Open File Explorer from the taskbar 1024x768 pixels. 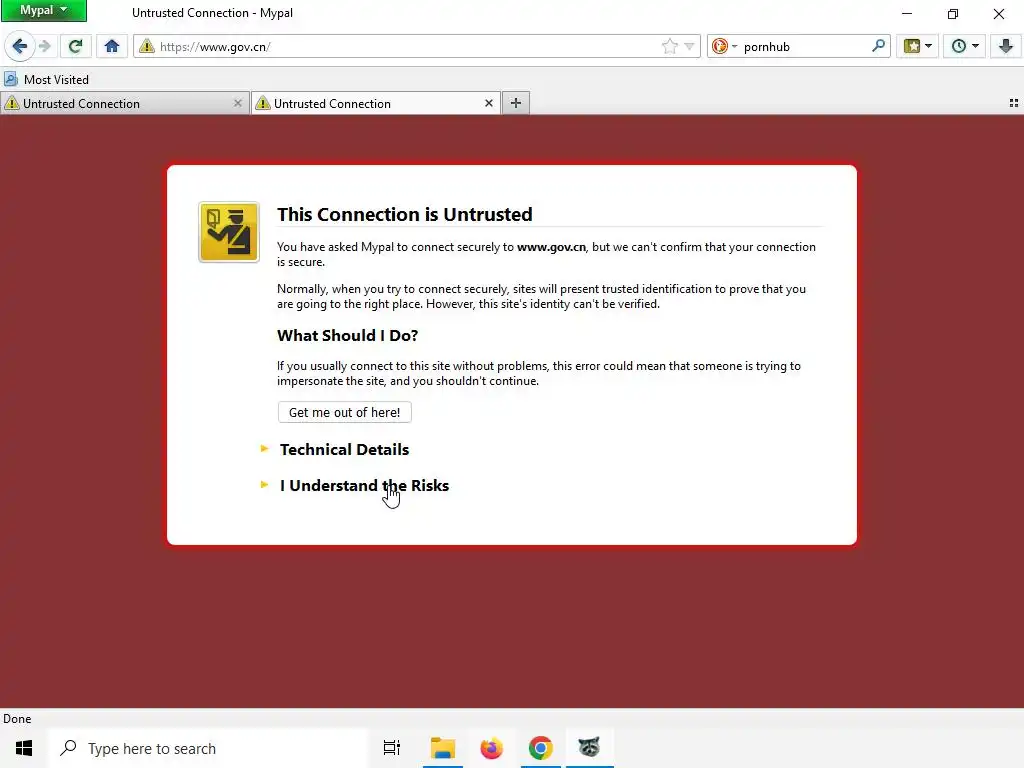tap(443, 748)
